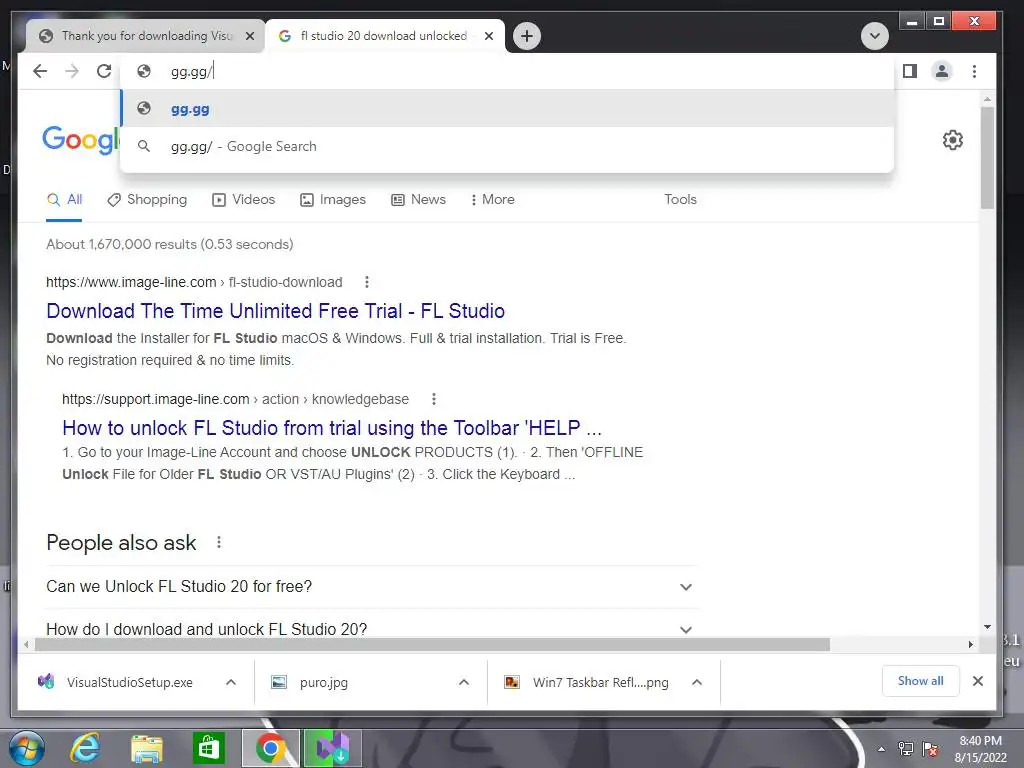
Task: Open the side panel icon
Action: coord(910,71)
